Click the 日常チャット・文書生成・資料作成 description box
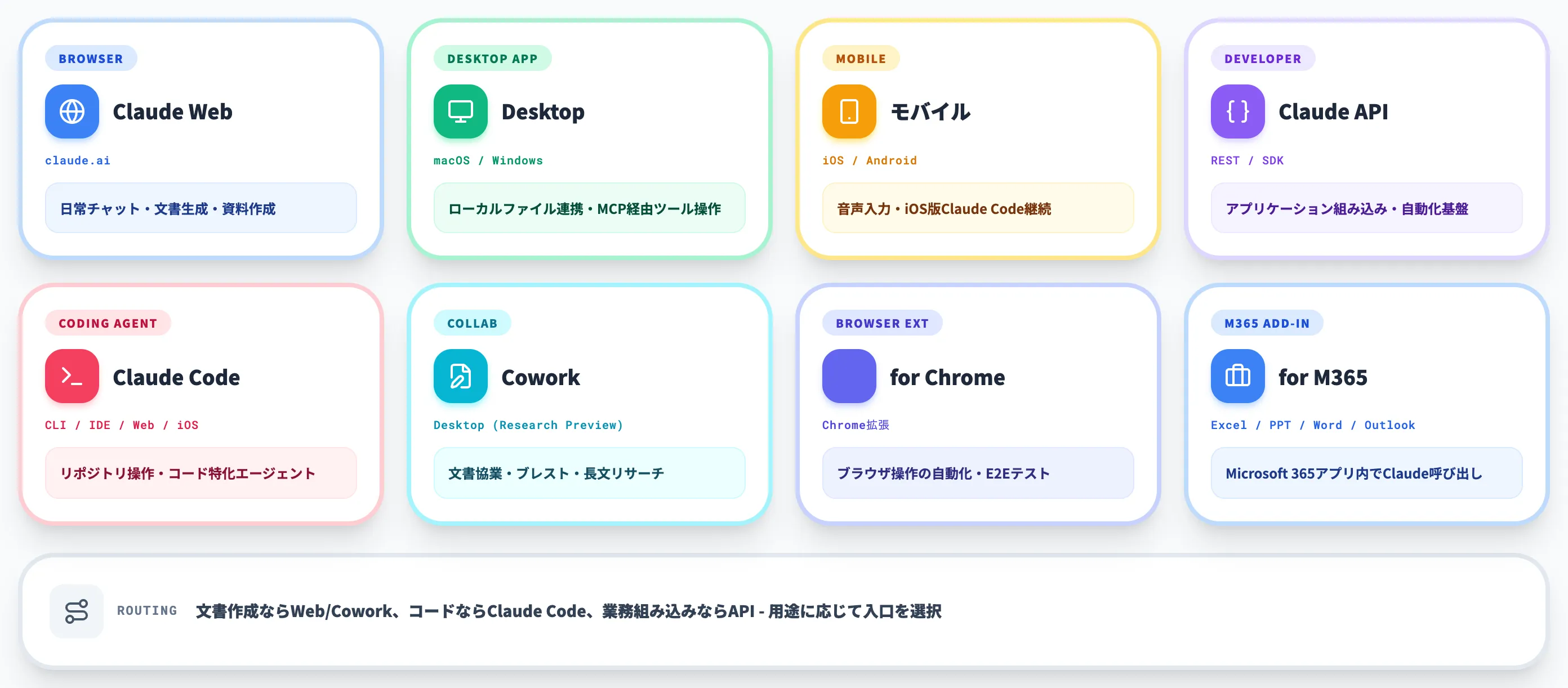The image size is (1568, 688). coord(201,208)
